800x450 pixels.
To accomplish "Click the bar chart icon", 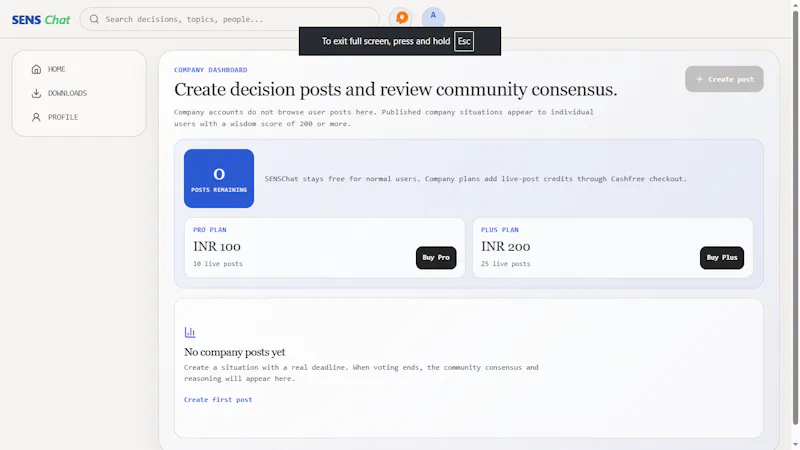I will coord(190,332).
